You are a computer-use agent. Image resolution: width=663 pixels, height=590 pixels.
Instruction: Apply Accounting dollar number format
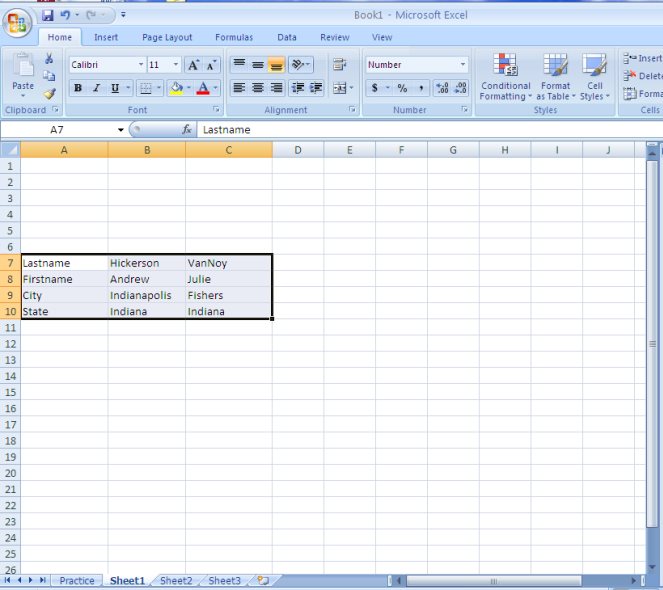375,88
